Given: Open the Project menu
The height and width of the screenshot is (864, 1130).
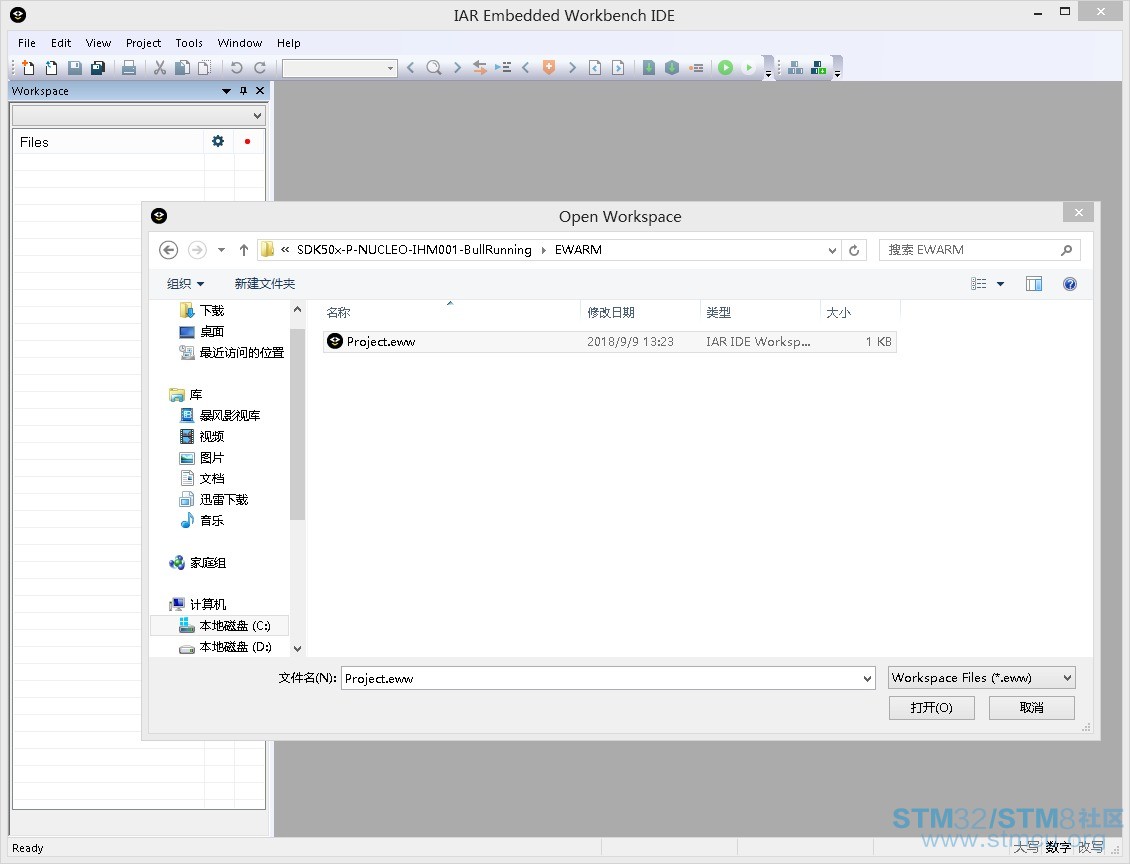Looking at the screenshot, I should click(x=143, y=43).
